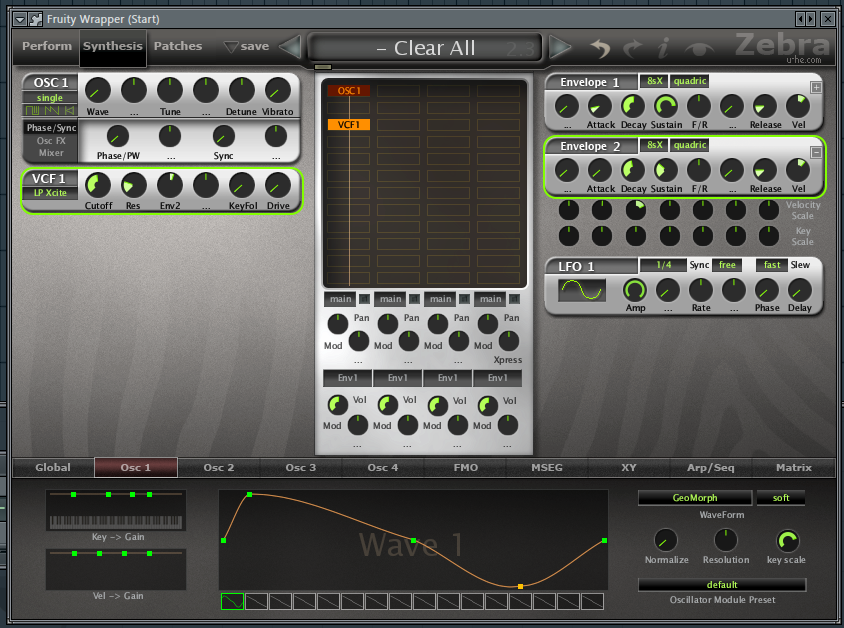
Task: Switch to the Perform tab
Action: click(47, 46)
